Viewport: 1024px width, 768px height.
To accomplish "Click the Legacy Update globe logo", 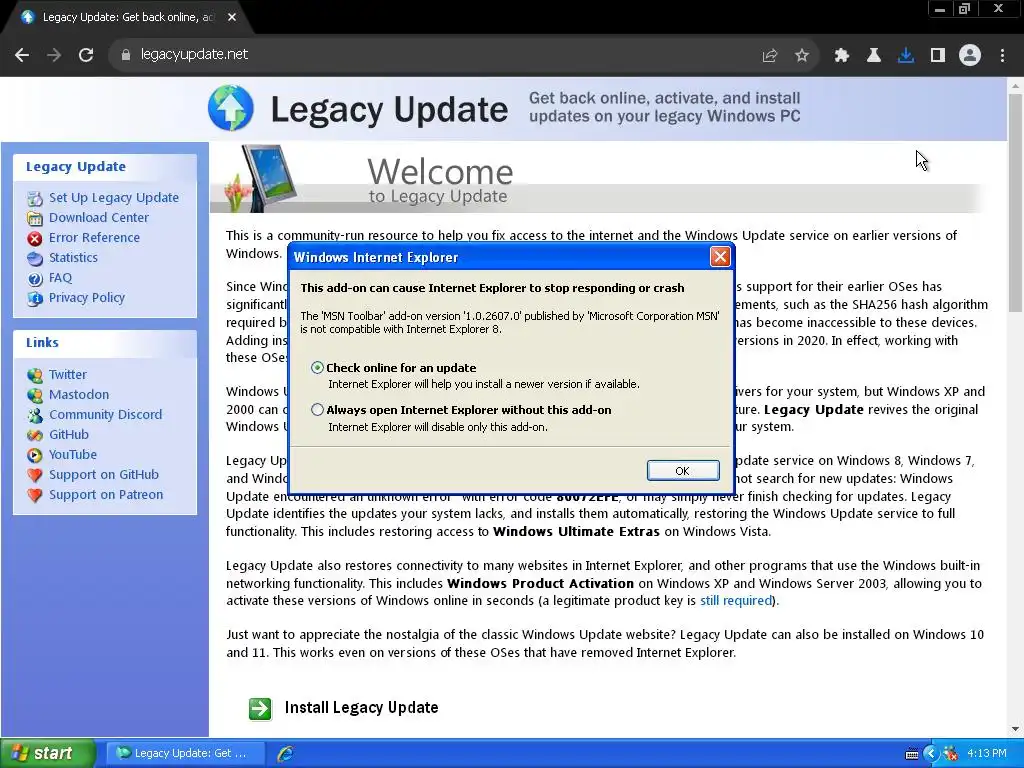I will pyautogui.click(x=231, y=108).
